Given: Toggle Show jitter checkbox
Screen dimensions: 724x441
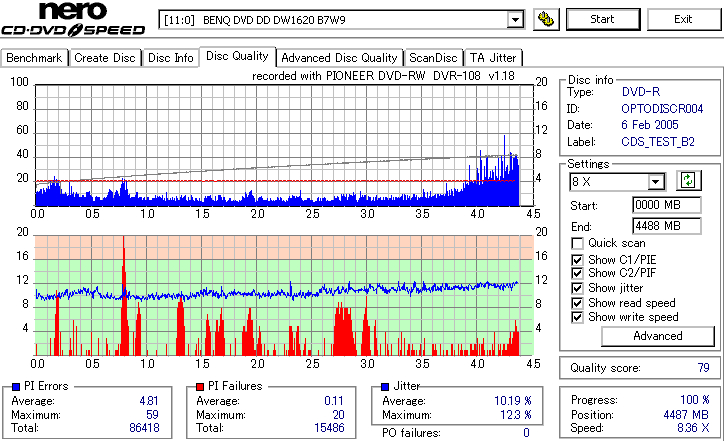Looking at the screenshot, I should click(x=577, y=288).
